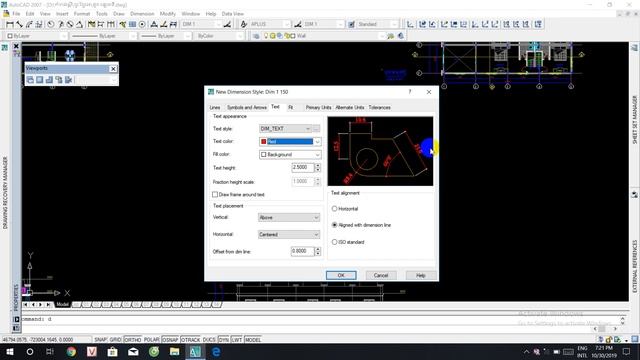Screen dimensions: 640x360
Task: Click first icon in Viewports toolbar
Action: coord(30,80)
